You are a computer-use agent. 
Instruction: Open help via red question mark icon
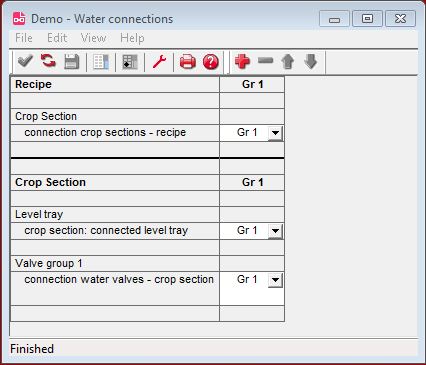(211, 62)
